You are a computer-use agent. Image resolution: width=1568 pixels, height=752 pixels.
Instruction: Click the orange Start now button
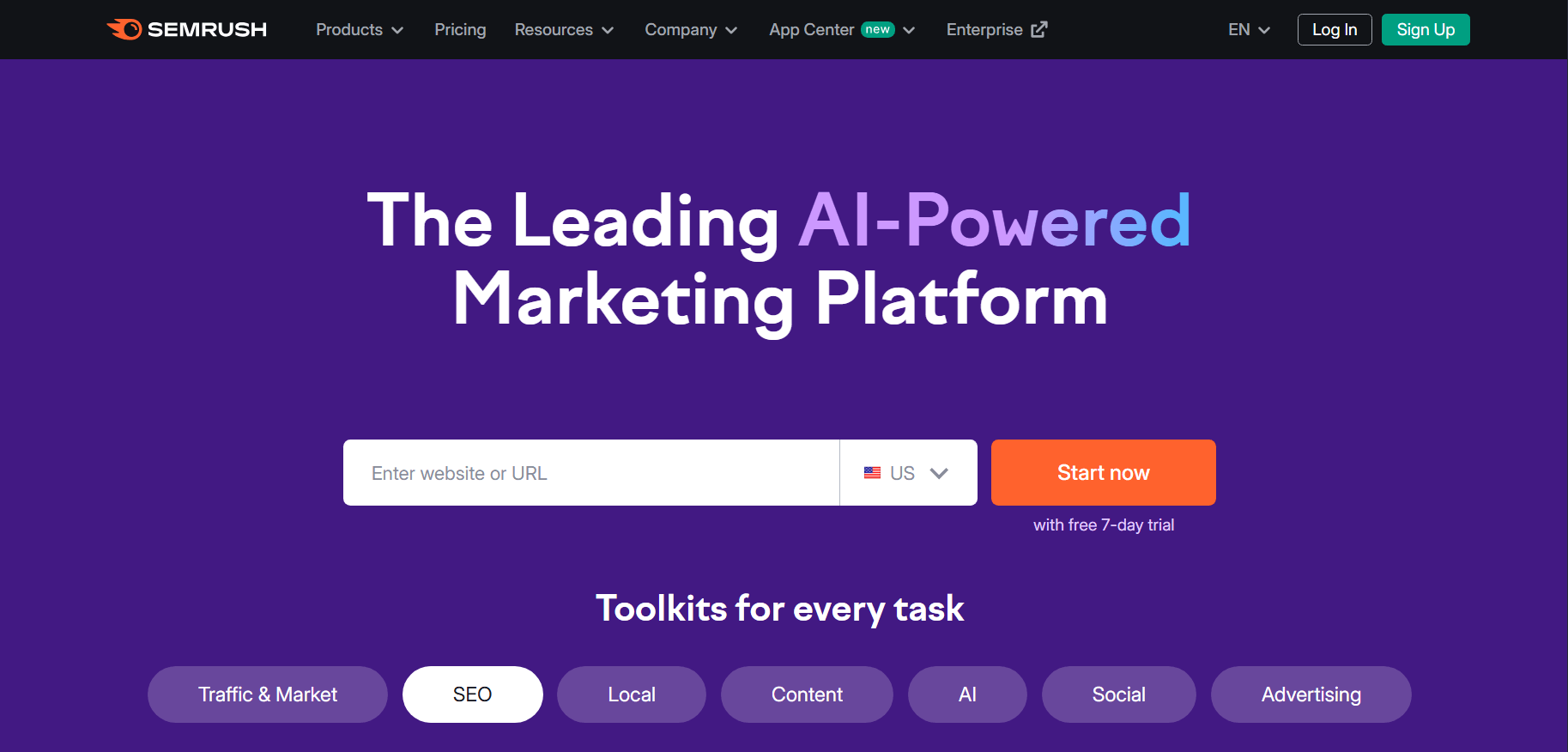(1104, 473)
